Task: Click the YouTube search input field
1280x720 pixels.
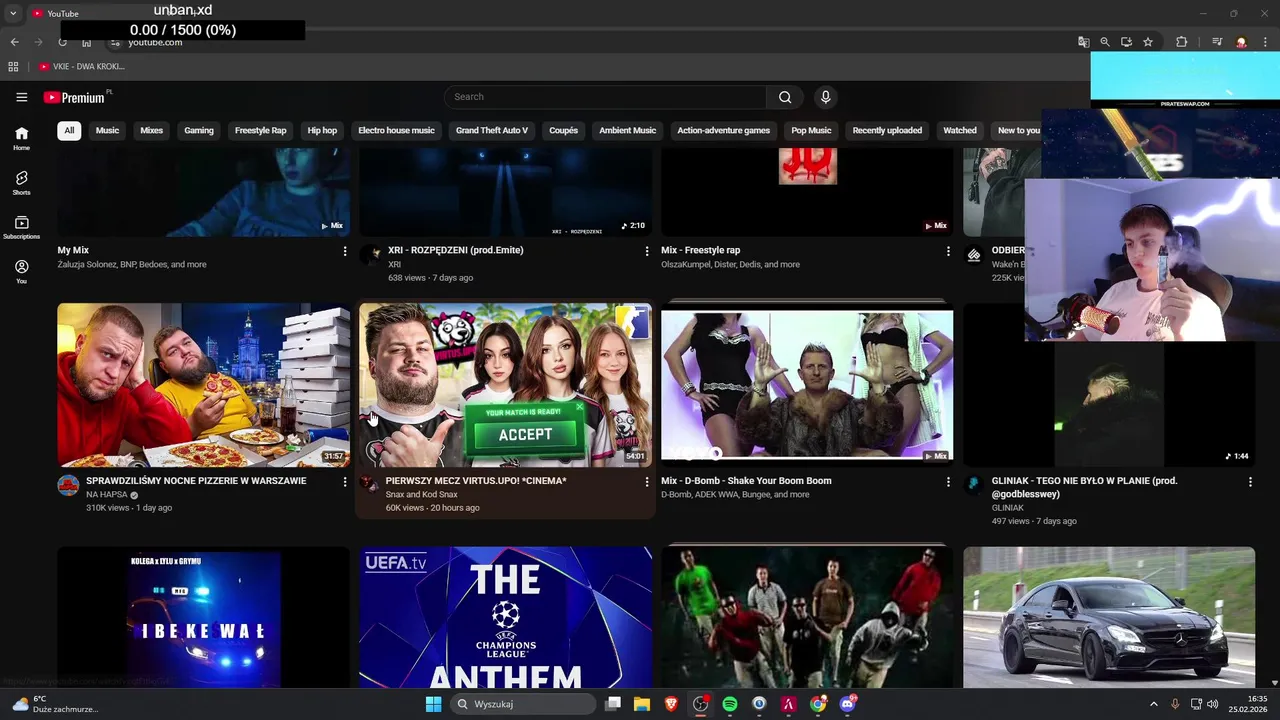Action: 605,97
